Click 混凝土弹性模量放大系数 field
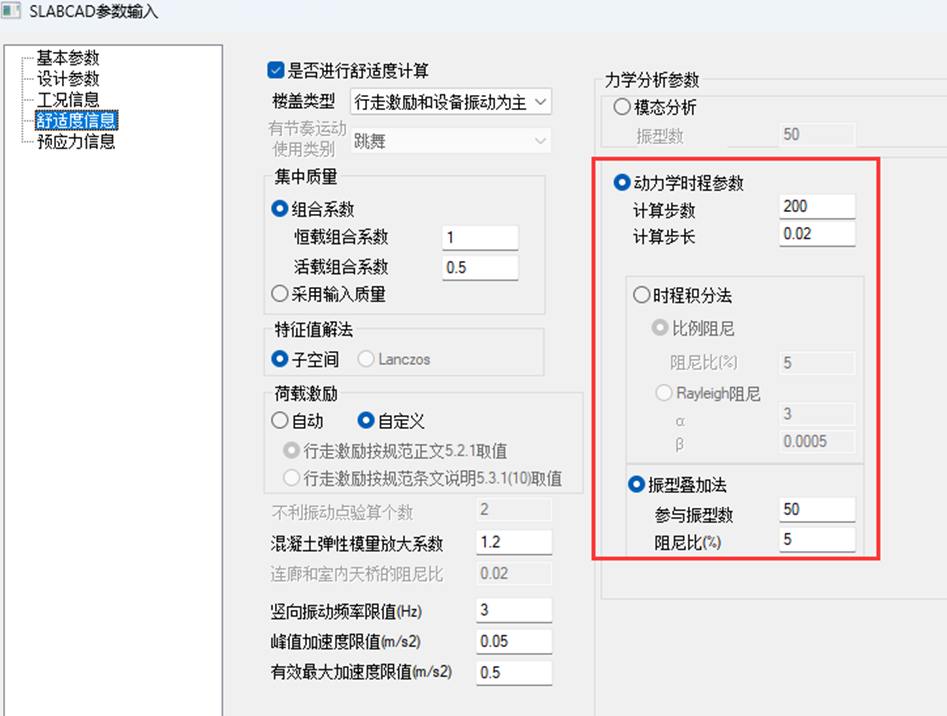 coord(514,542)
